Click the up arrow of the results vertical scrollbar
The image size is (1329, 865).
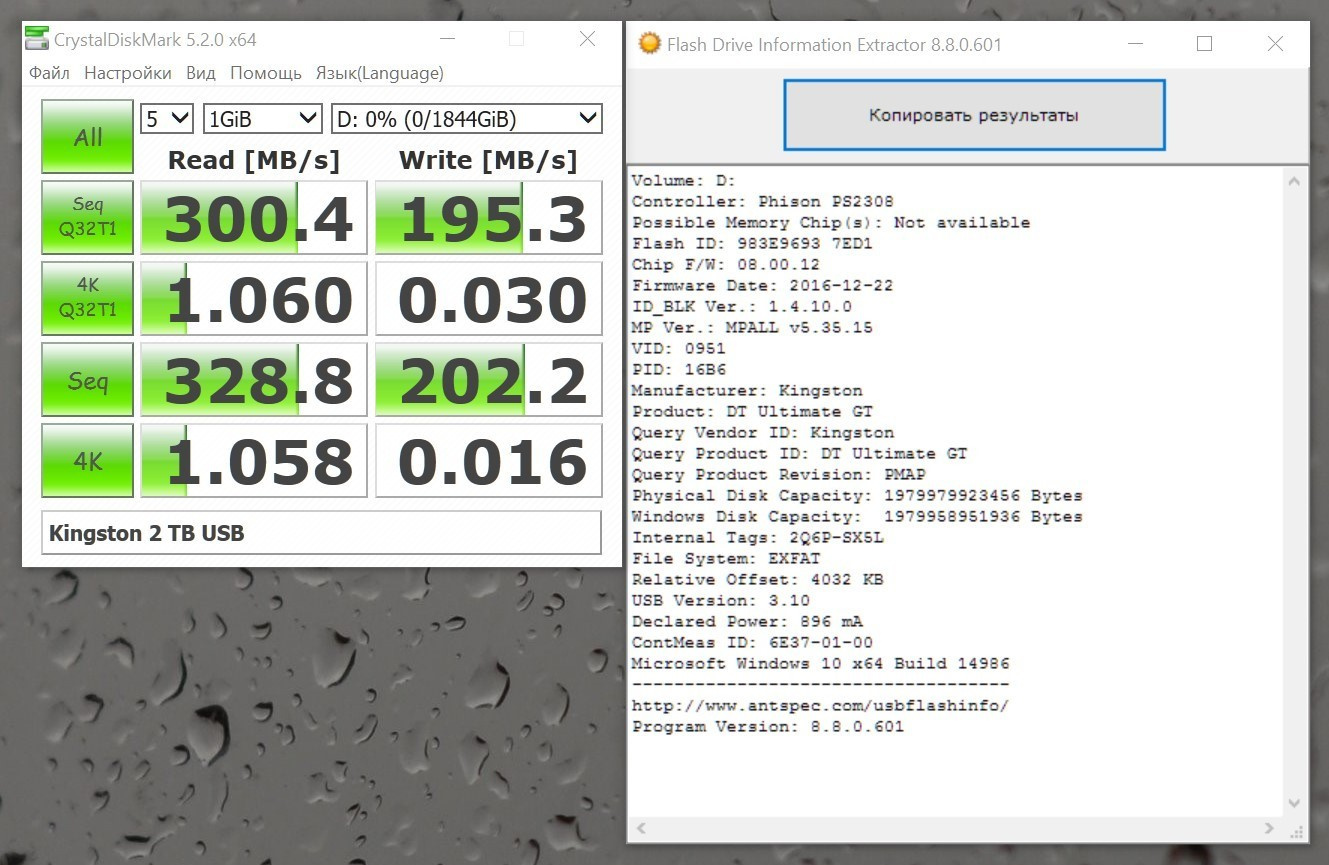(1295, 181)
